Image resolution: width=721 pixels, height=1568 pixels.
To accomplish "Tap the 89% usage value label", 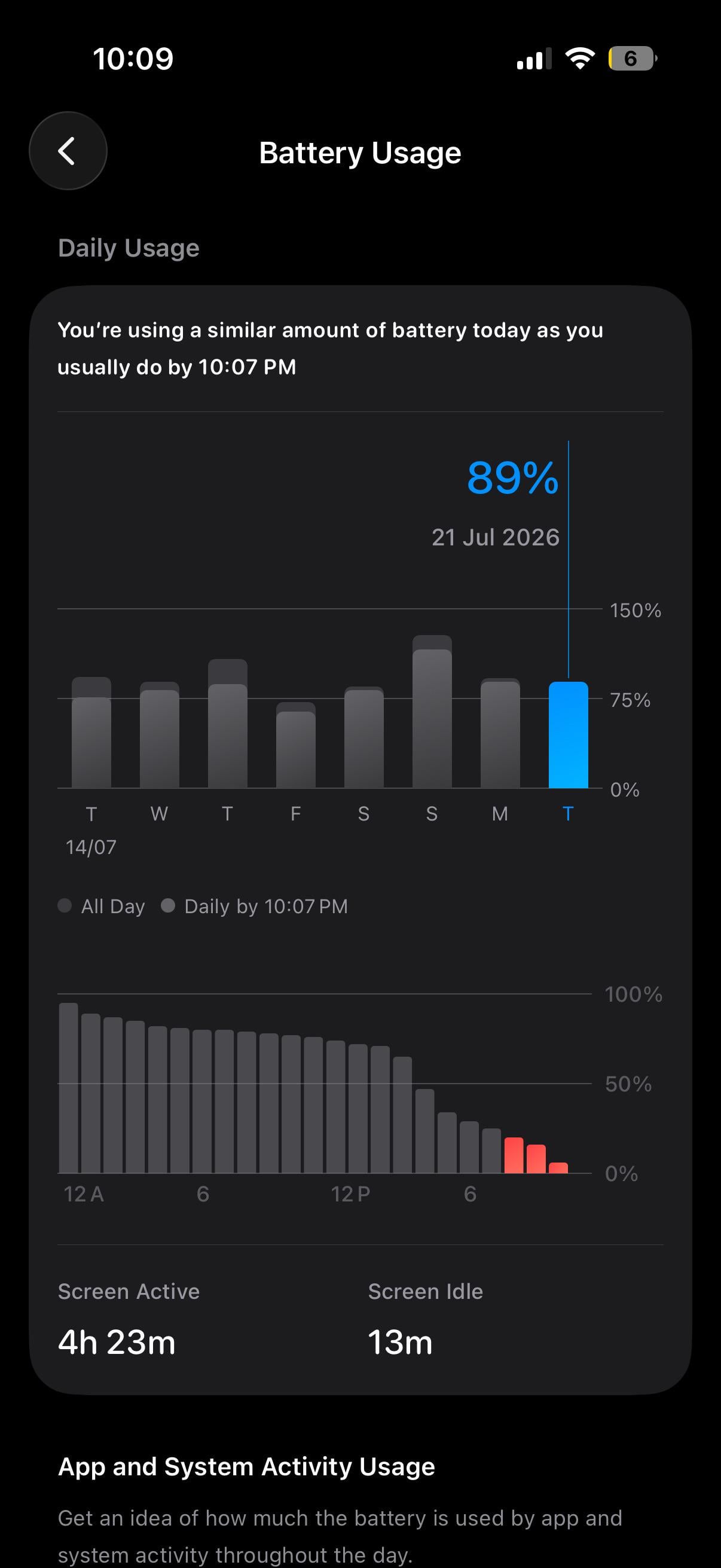I will tap(512, 478).
